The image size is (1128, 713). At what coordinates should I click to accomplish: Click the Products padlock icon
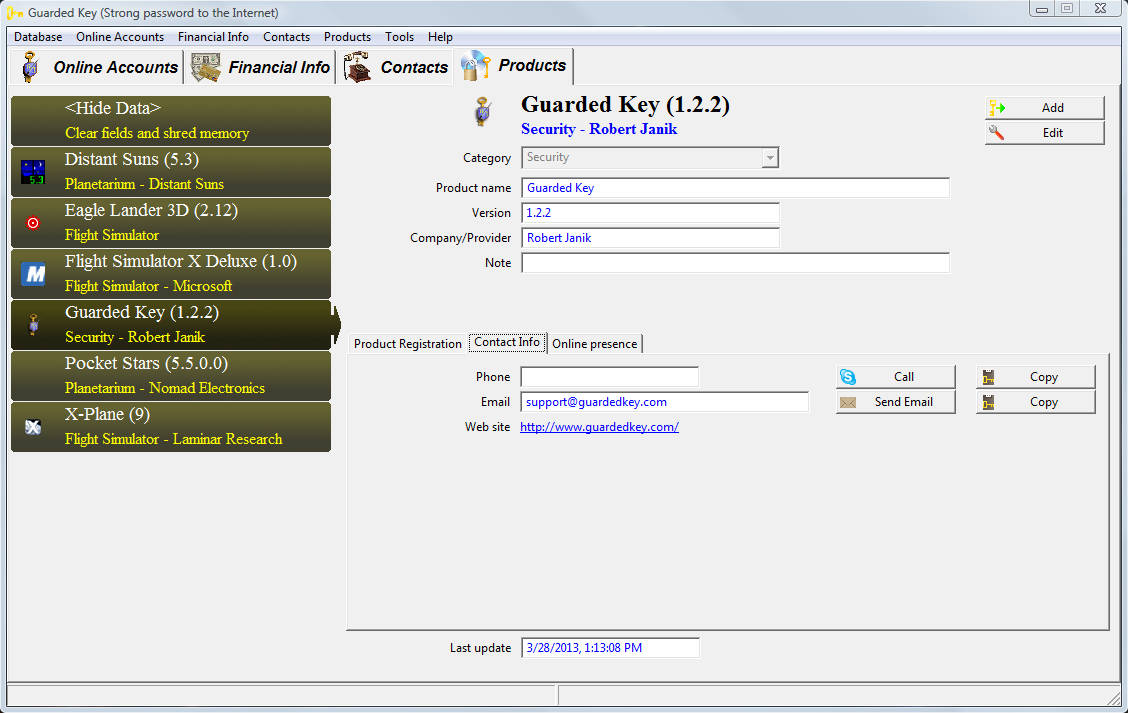475,65
